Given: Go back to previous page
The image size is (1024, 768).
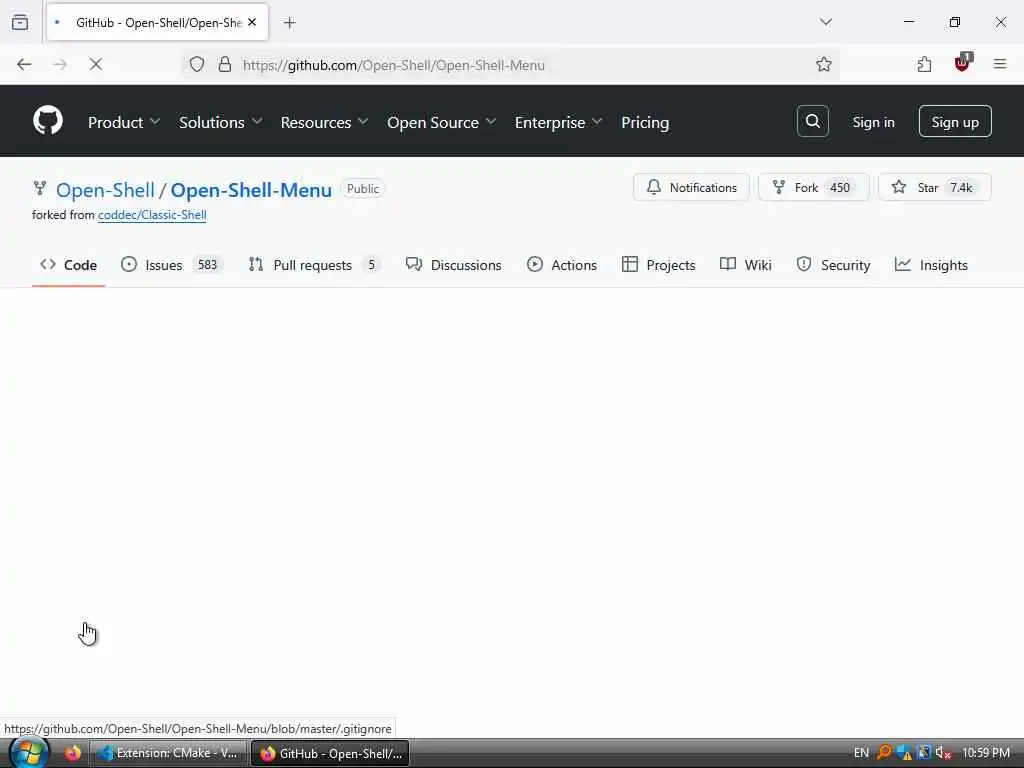Looking at the screenshot, I should tap(24, 64).
